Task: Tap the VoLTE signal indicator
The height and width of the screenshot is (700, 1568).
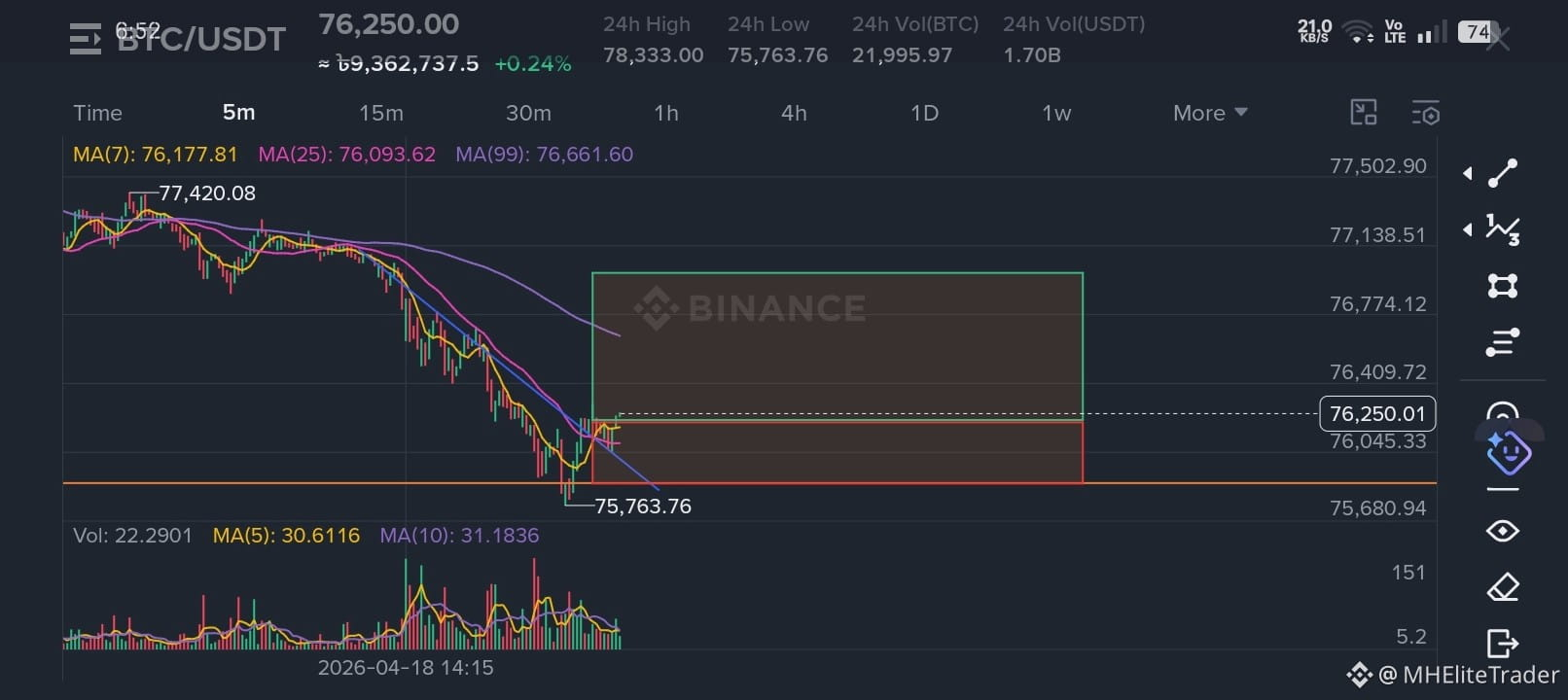Action: click(1395, 32)
